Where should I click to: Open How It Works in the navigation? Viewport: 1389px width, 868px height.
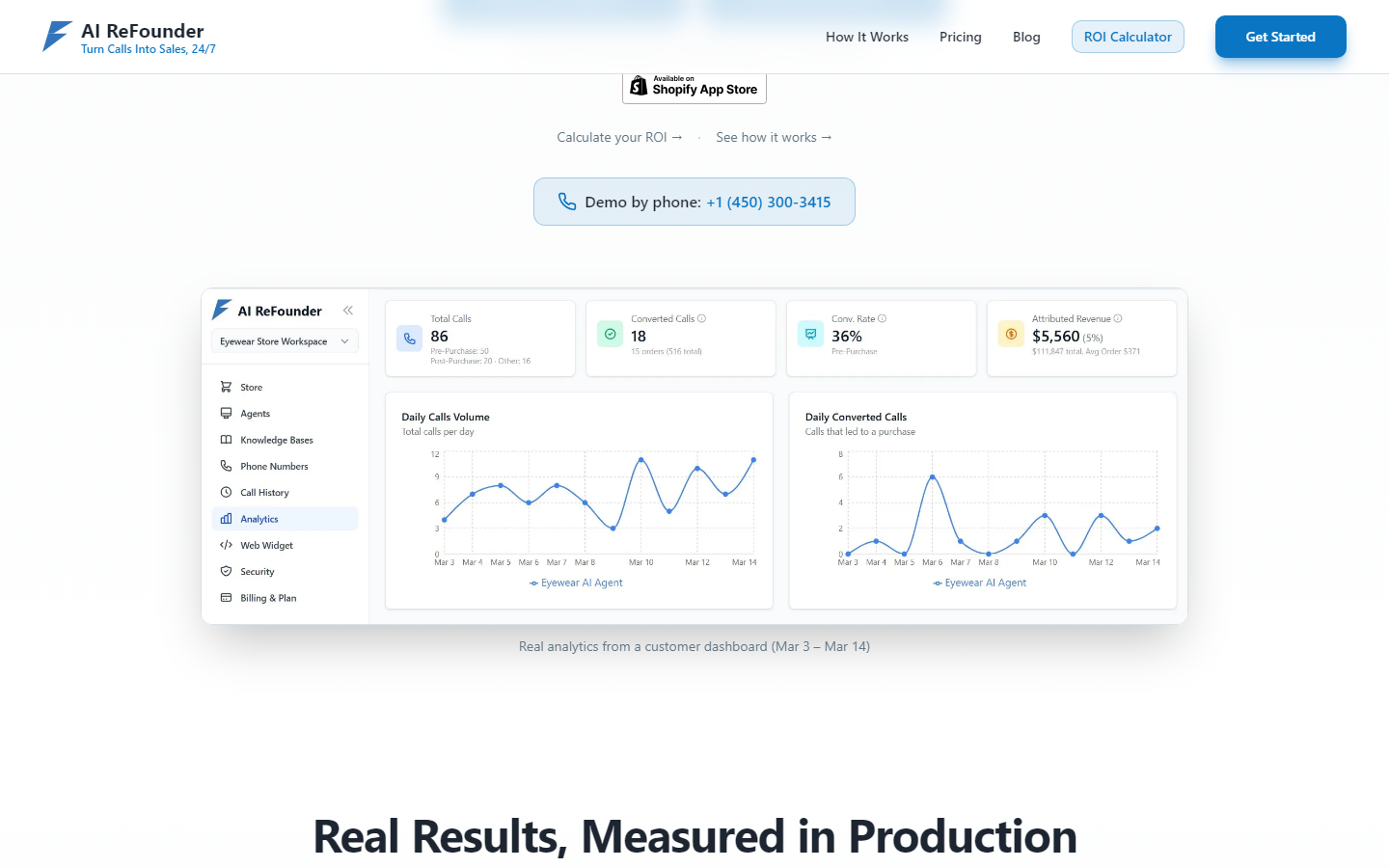pyautogui.click(x=867, y=37)
